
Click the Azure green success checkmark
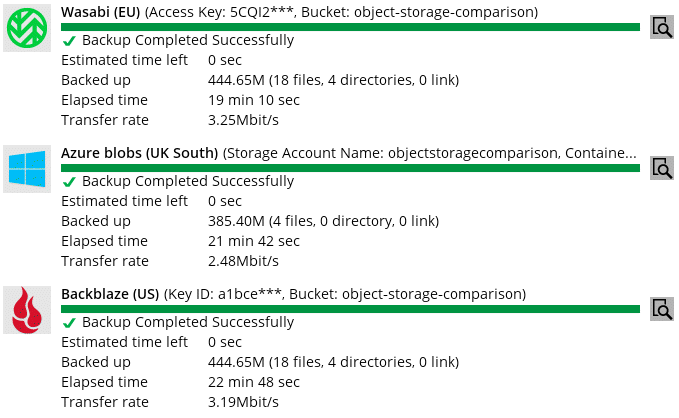point(69,182)
